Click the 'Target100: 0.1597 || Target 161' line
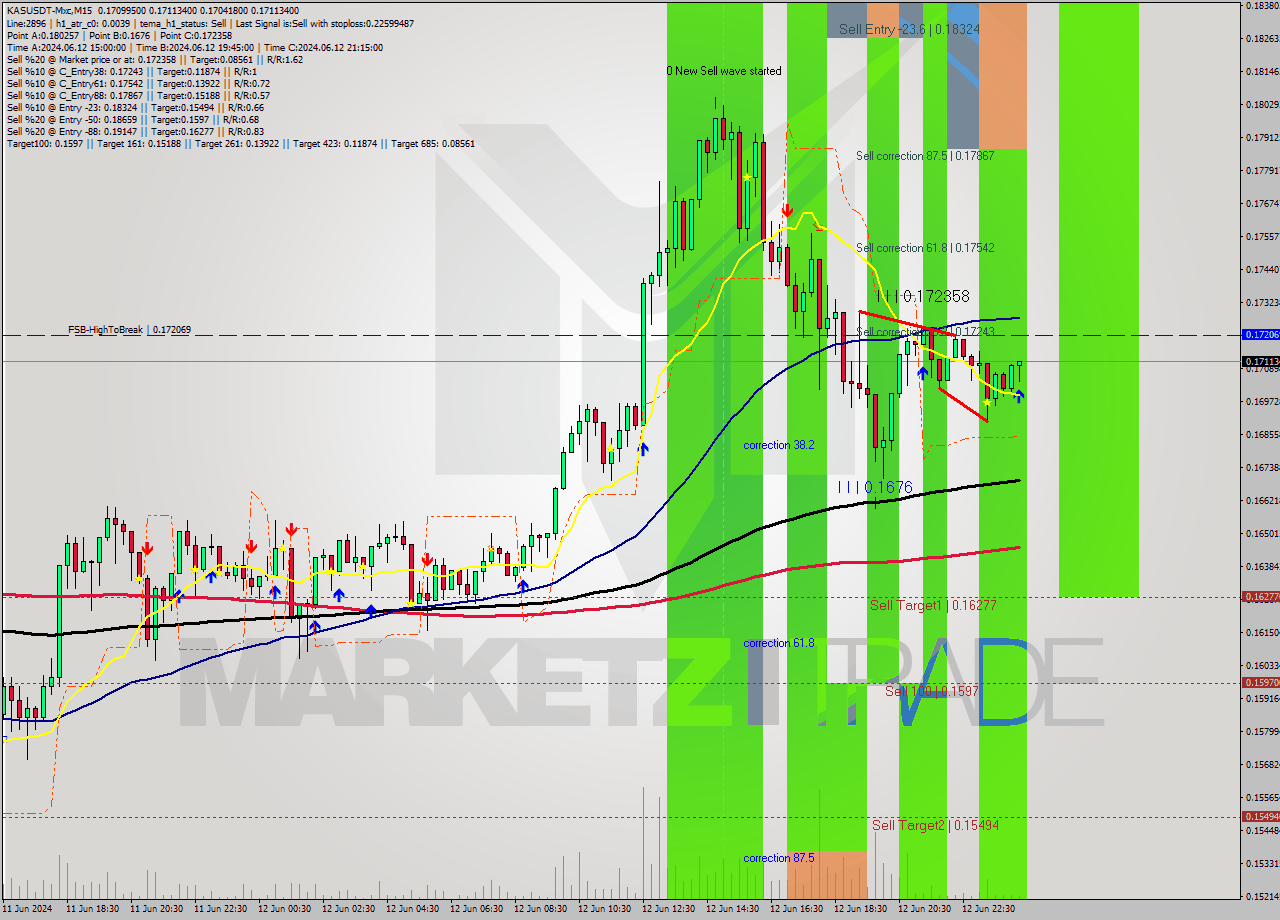This screenshot has width=1280, height=920. click(x=240, y=143)
